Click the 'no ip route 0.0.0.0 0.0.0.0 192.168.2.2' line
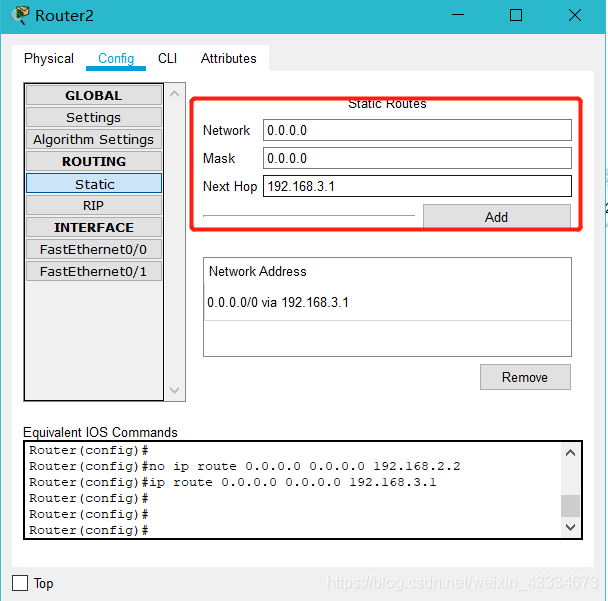The height and width of the screenshot is (601, 608). [245, 466]
